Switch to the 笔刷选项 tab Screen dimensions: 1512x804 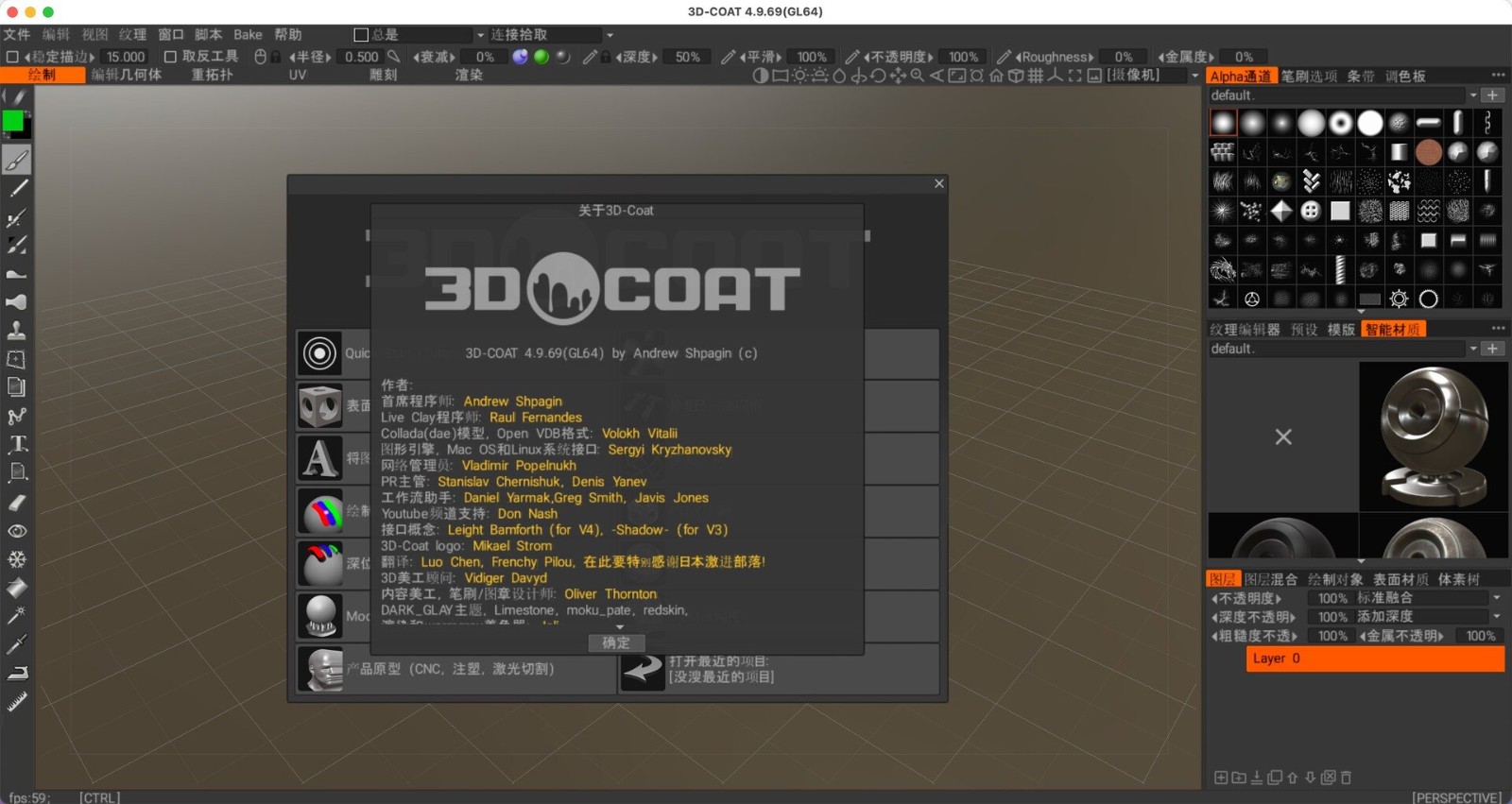1309,77
